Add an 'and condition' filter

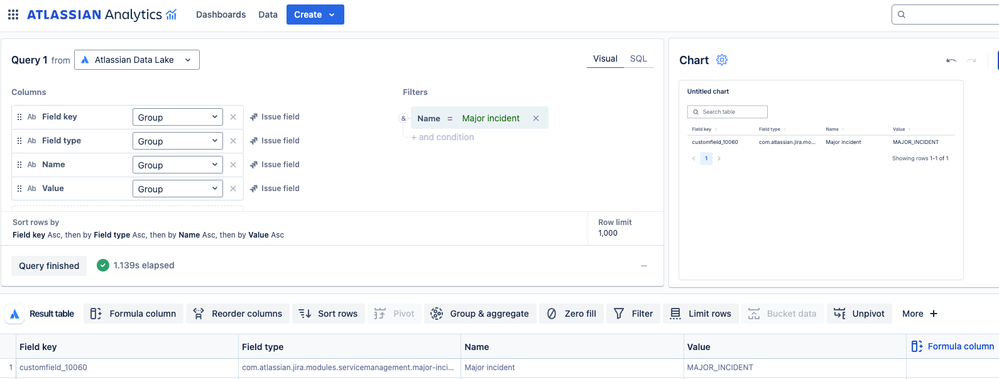(x=442, y=137)
